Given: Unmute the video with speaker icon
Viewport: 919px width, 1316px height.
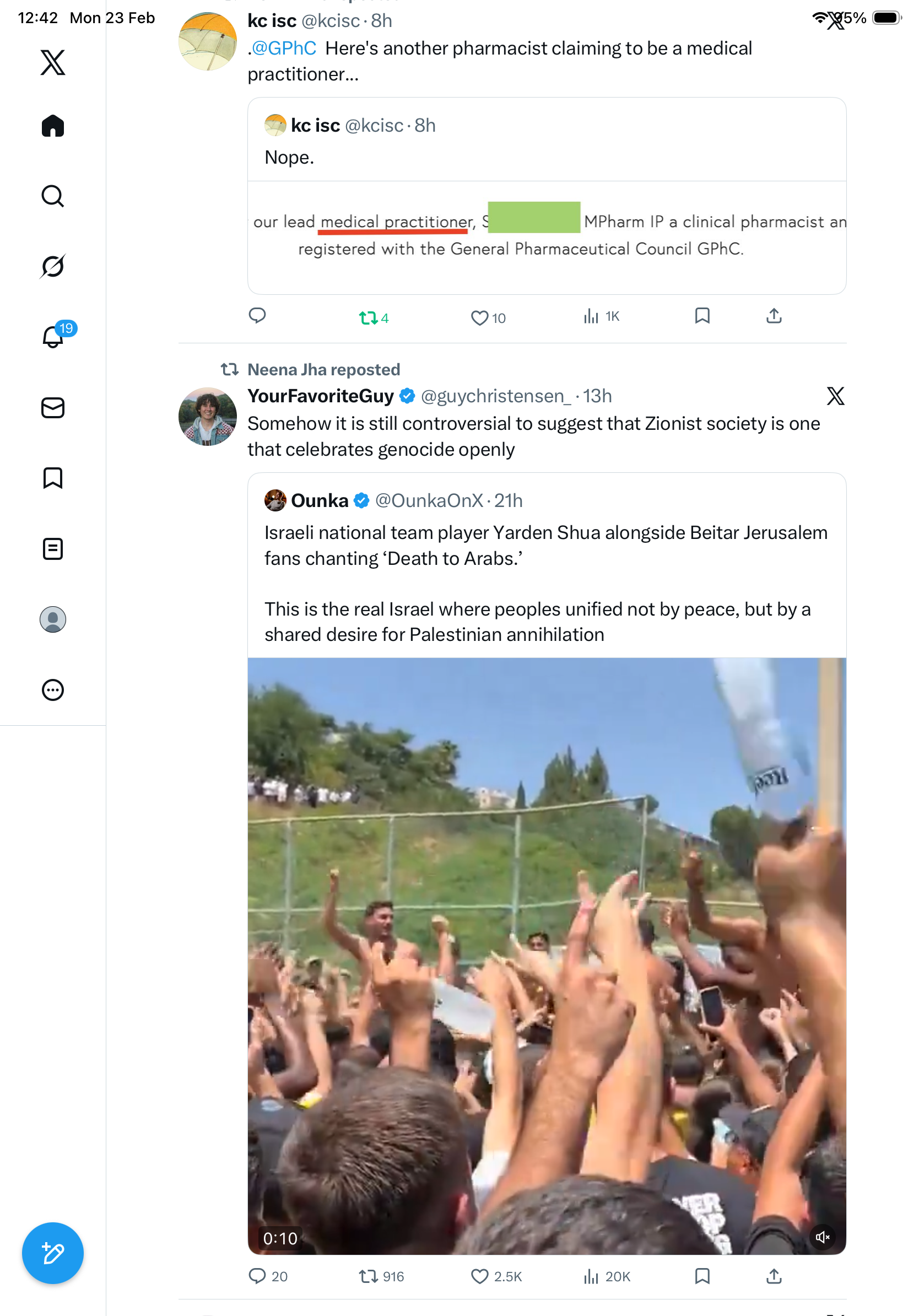Looking at the screenshot, I should click(823, 1237).
